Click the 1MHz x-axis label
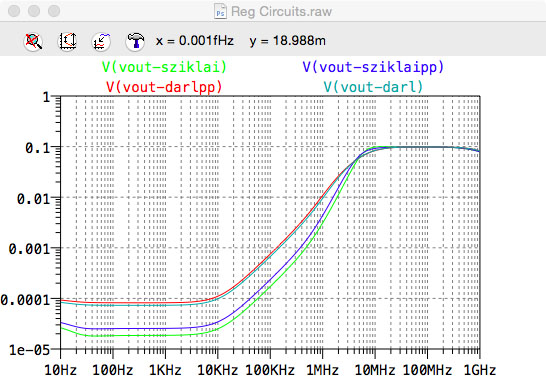 tap(322, 370)
